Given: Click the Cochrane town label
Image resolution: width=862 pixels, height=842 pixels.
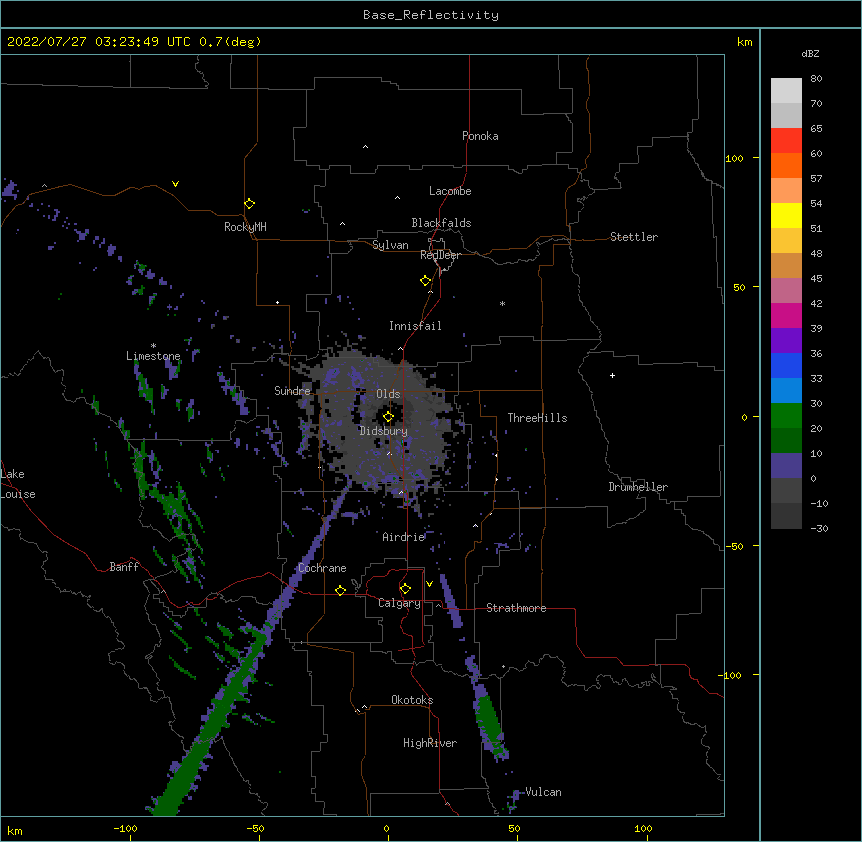Looking at the screenshot, I should [322, 568].
